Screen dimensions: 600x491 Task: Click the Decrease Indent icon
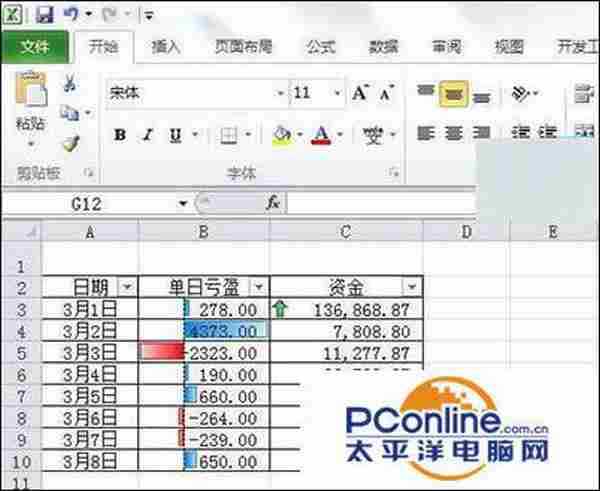click(521, 132)
